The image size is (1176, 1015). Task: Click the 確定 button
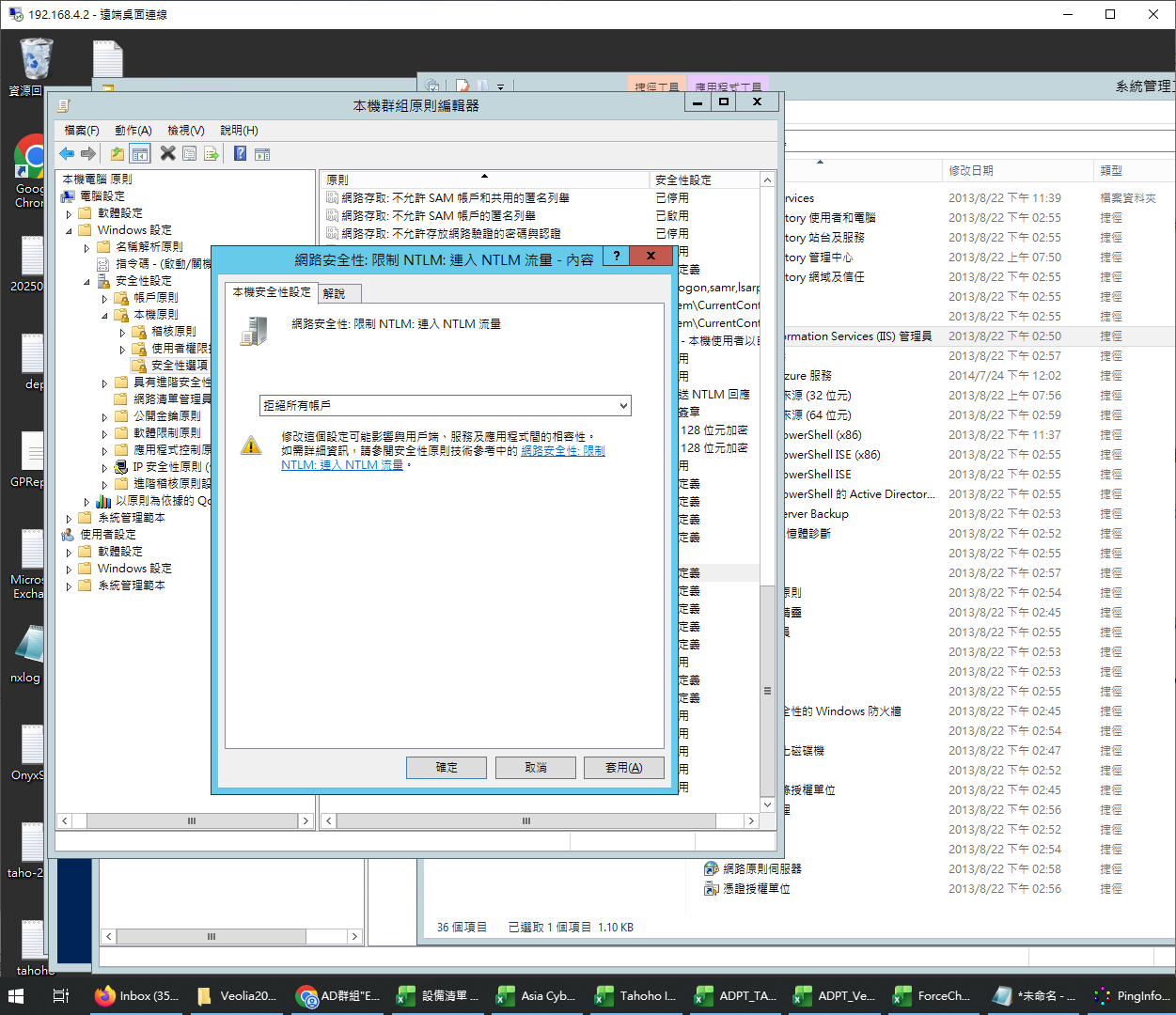point(447,768)
